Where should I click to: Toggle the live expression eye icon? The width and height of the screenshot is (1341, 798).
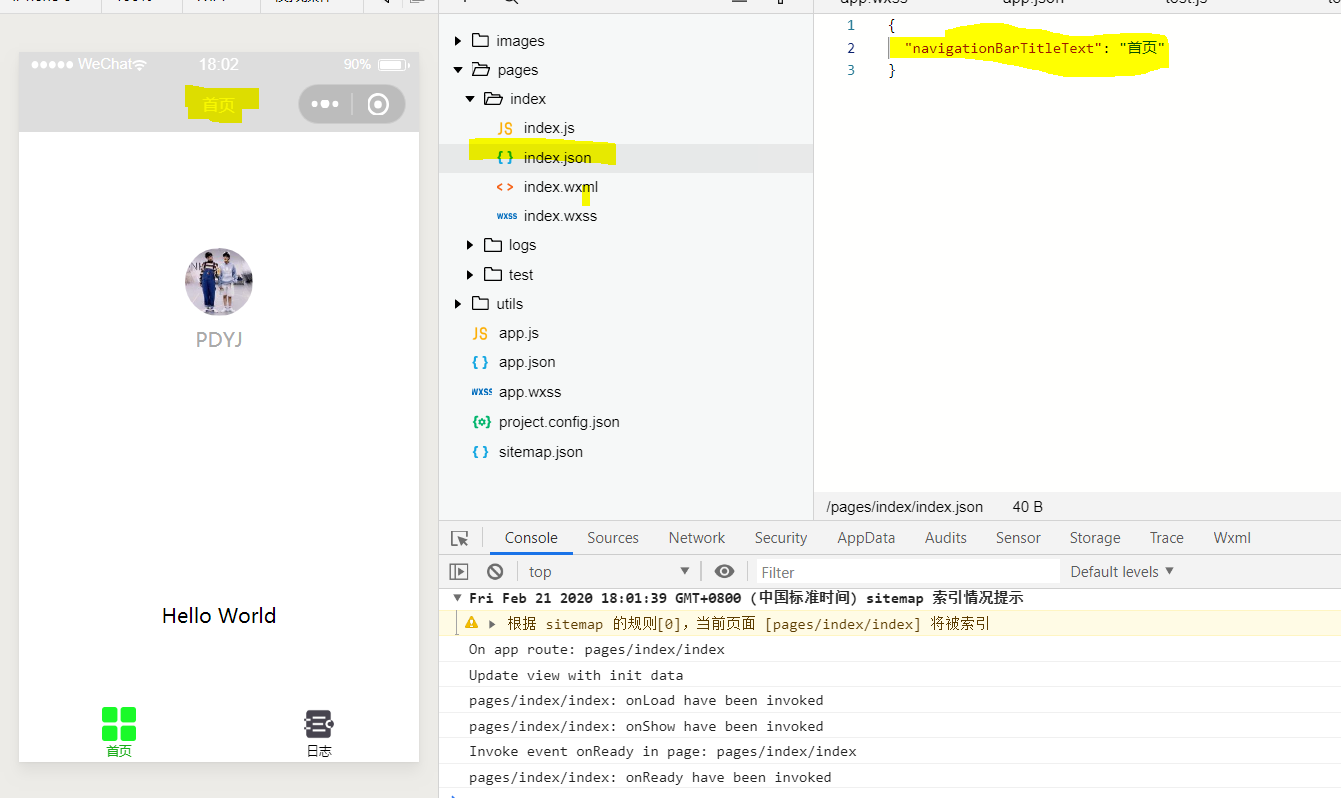click(725, 571)
